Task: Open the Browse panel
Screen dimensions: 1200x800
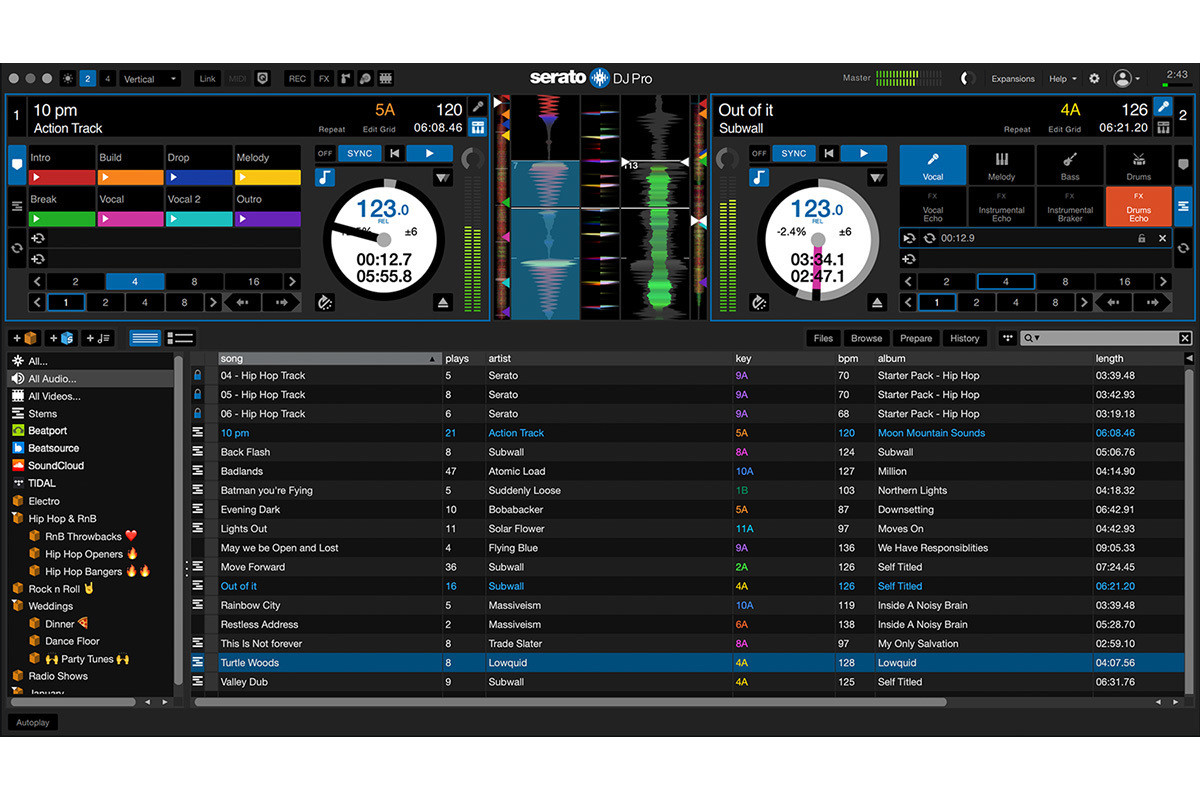Action: click(866, 338)
